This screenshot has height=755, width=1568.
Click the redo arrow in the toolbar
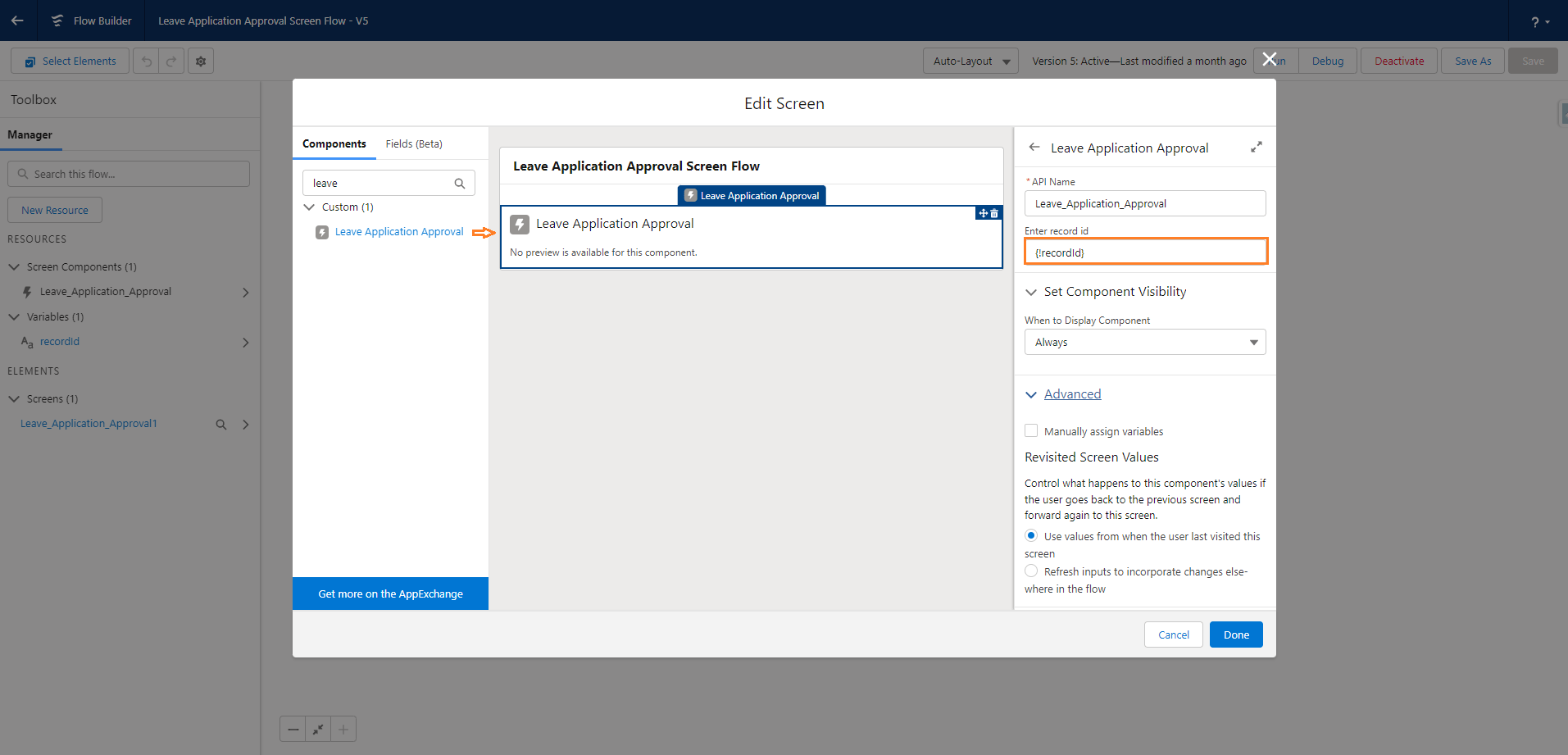click(171, 61)
